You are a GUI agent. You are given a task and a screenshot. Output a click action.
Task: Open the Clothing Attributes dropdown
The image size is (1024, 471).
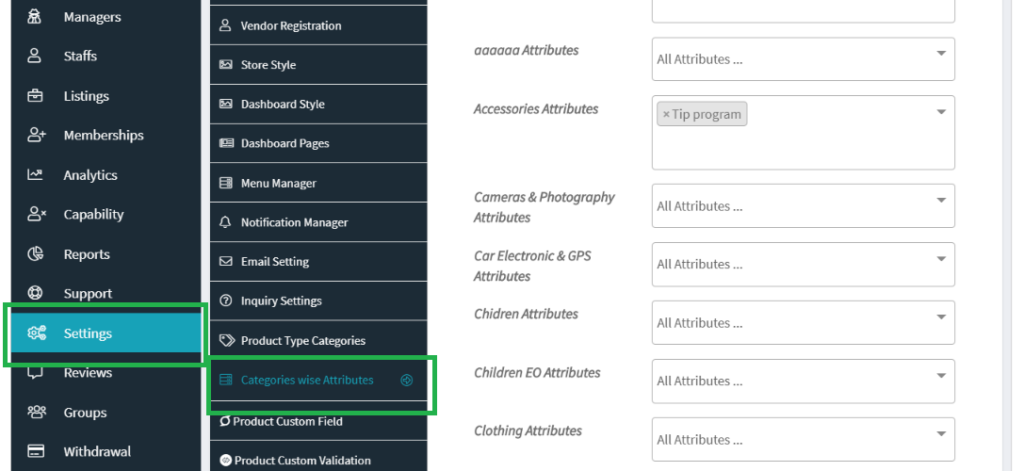[803, 439]
